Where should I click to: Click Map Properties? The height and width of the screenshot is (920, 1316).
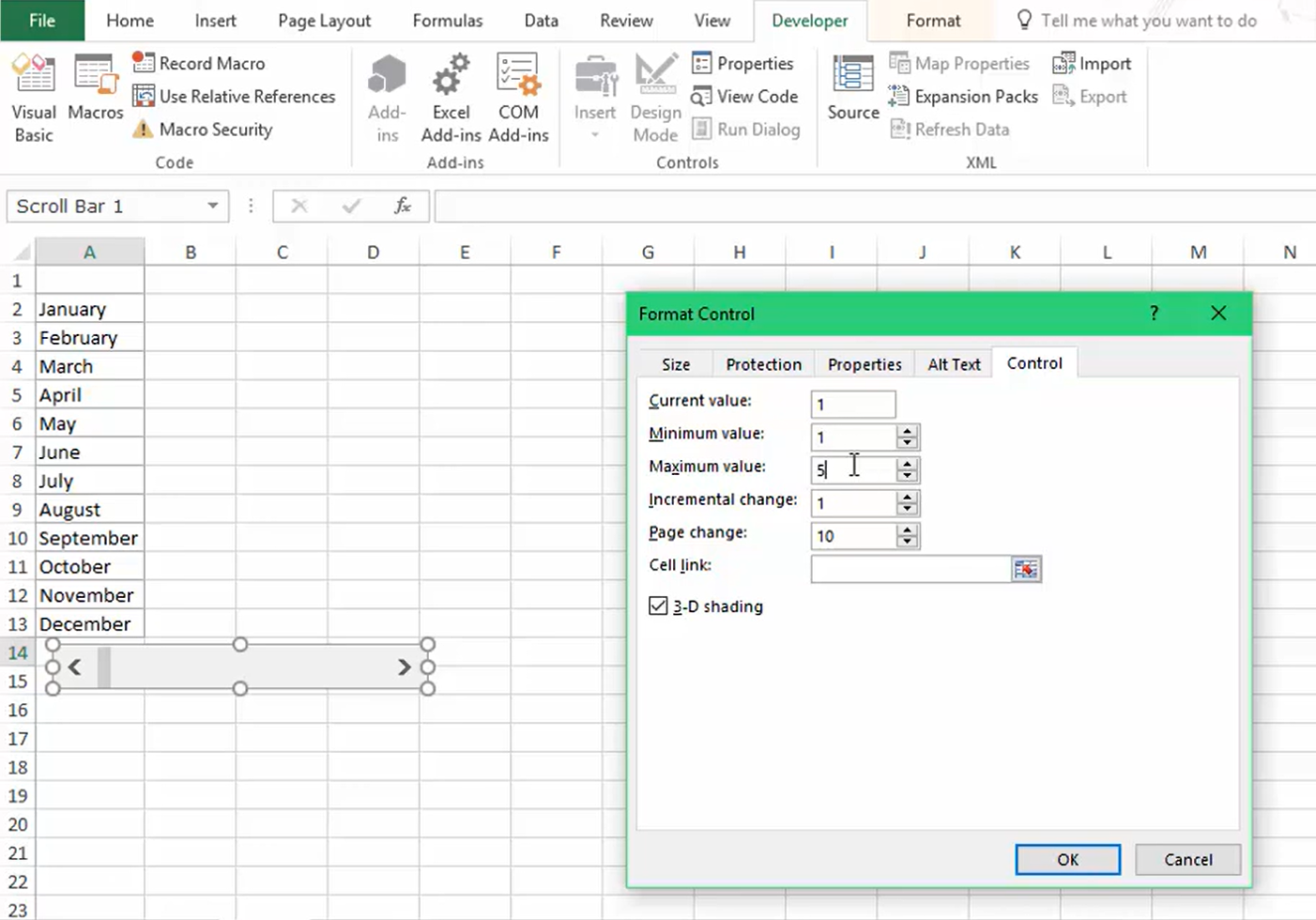pyautogui.click(x=959, y=63)
